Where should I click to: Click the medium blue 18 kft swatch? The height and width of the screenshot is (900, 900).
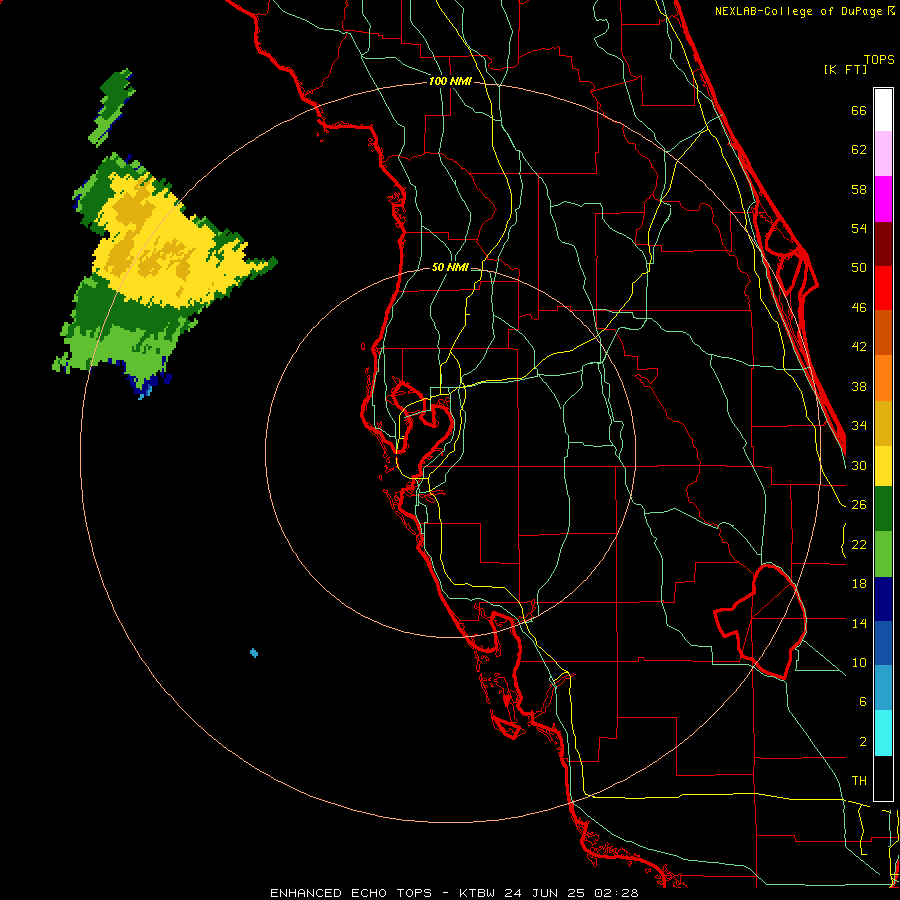[883, 643]
